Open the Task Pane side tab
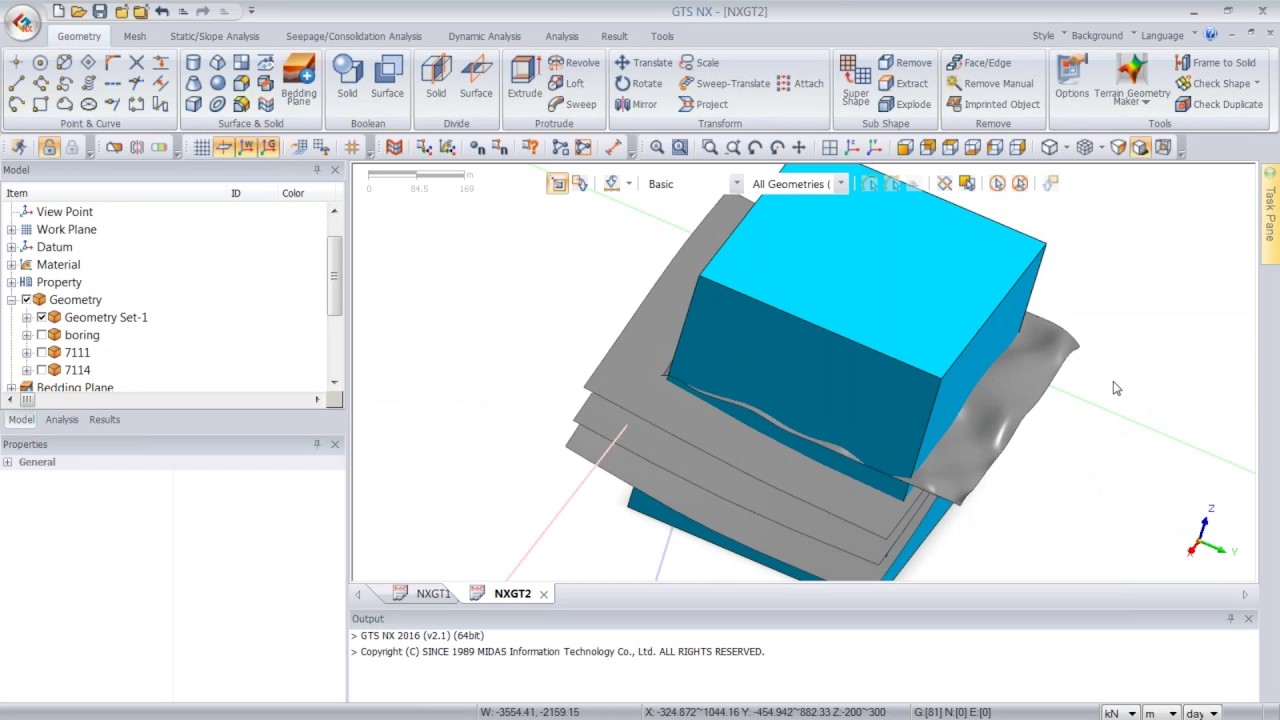 point(1270,213)
